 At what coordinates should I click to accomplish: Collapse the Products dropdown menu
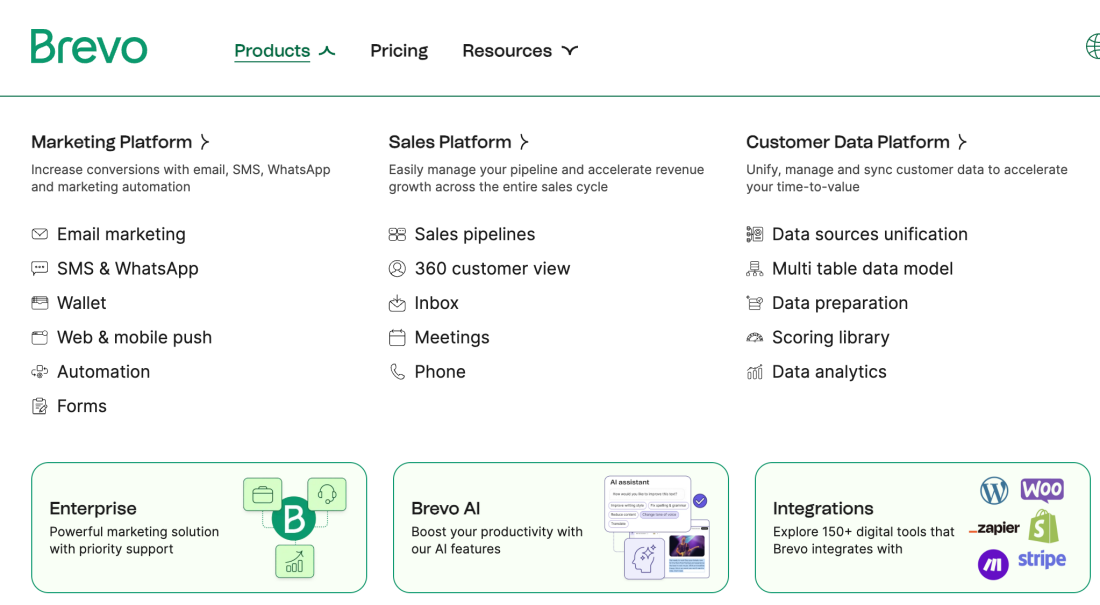[x=284, y=51]
